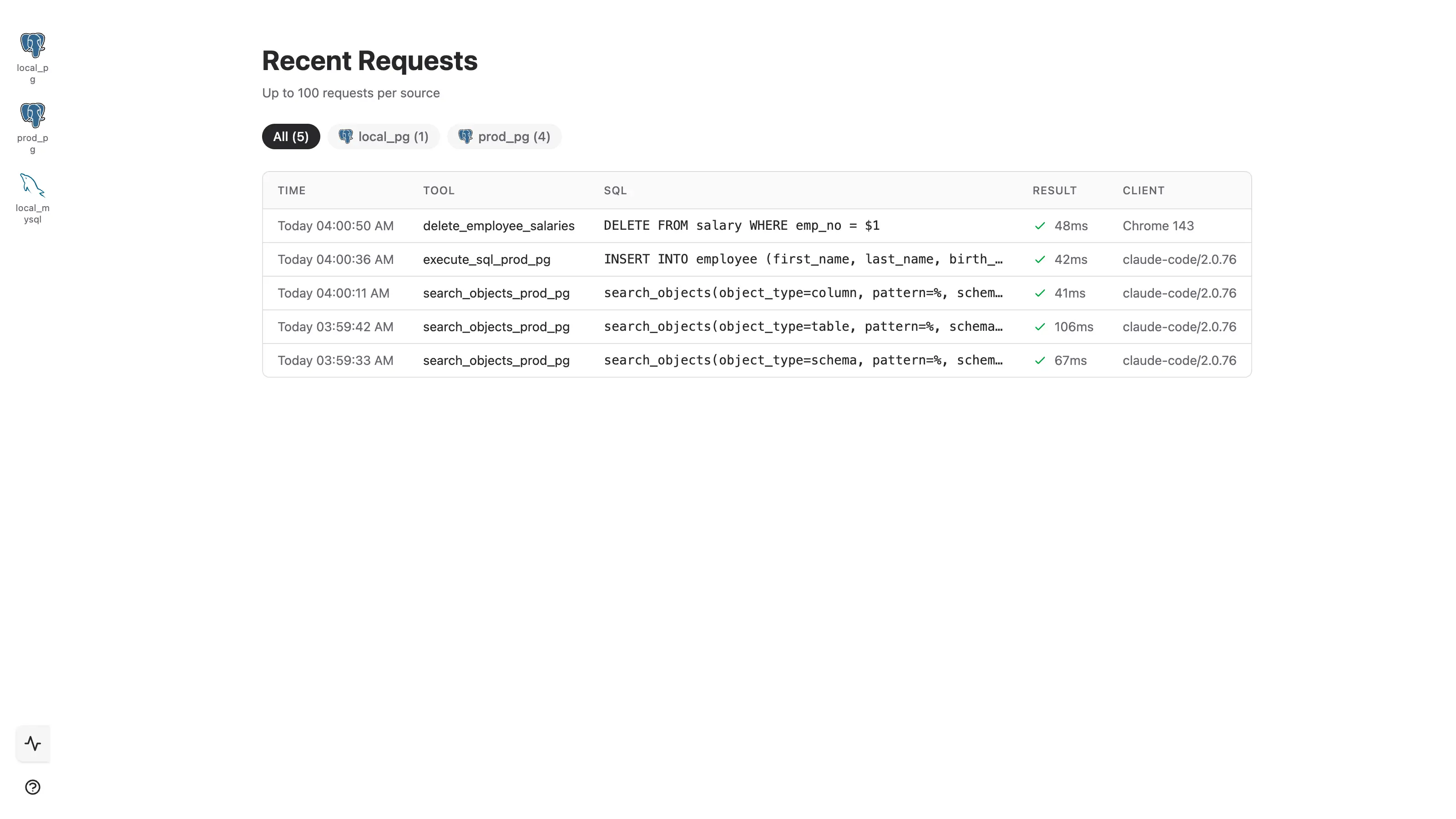
Task: Click the RESULT column header
Action: (1054, 191)
